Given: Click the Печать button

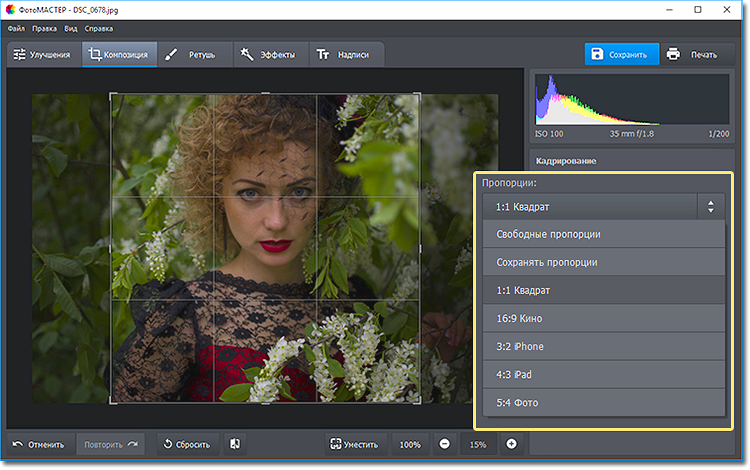Looking at the screenshot, I should (696, 54).
